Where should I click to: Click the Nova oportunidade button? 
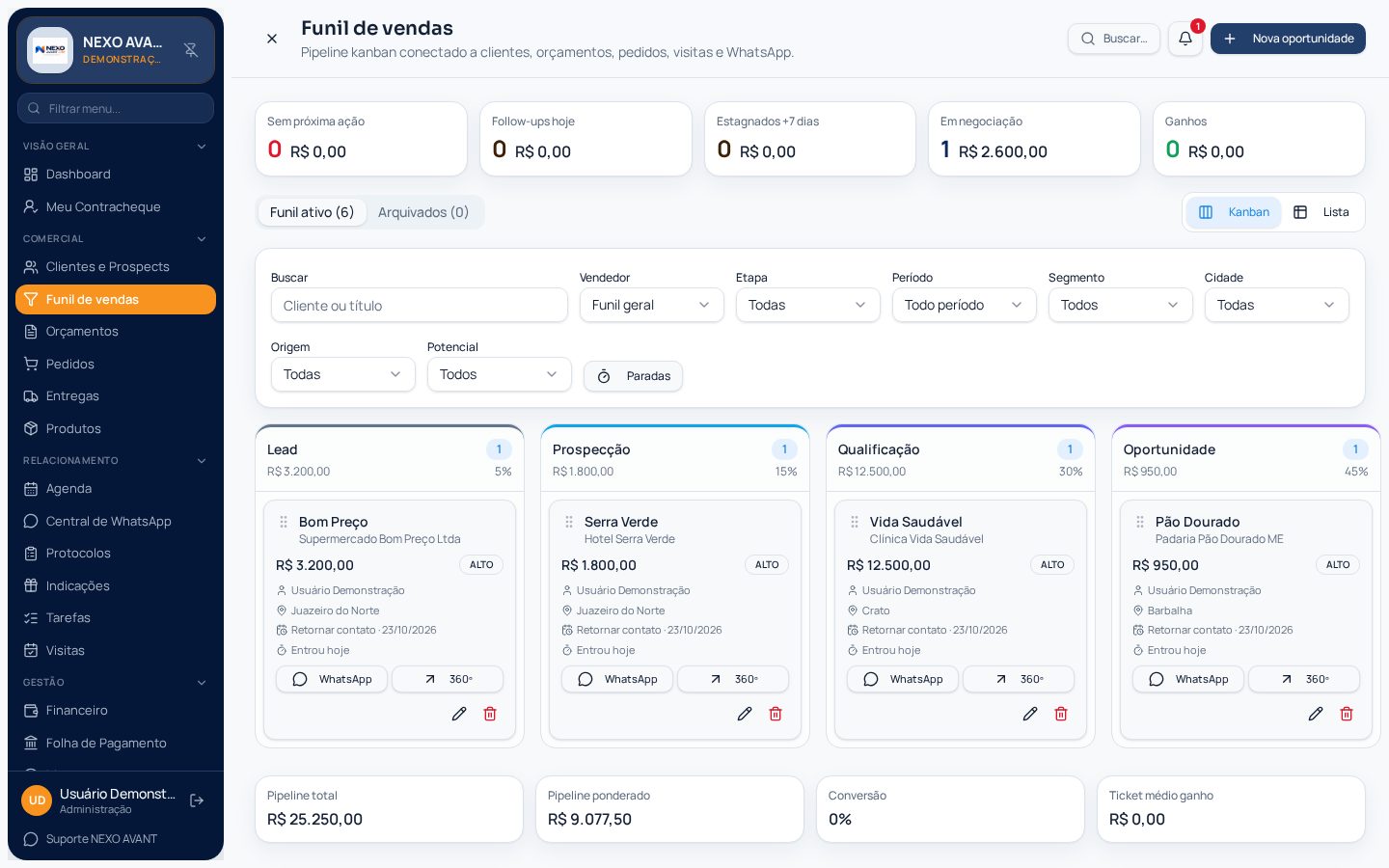[x=1288, y=39]
